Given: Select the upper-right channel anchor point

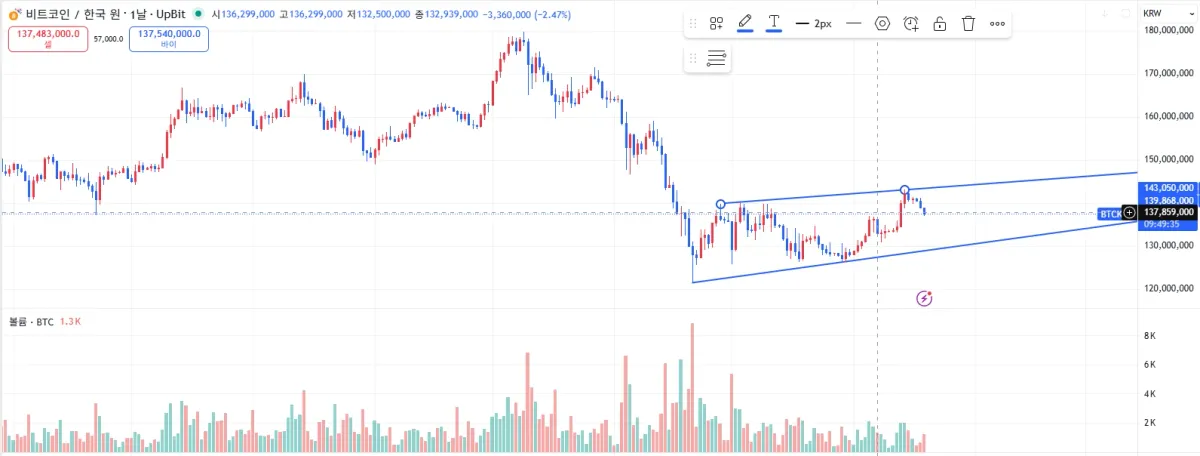Looking at the screenshot, I should [x=905, y=190].
